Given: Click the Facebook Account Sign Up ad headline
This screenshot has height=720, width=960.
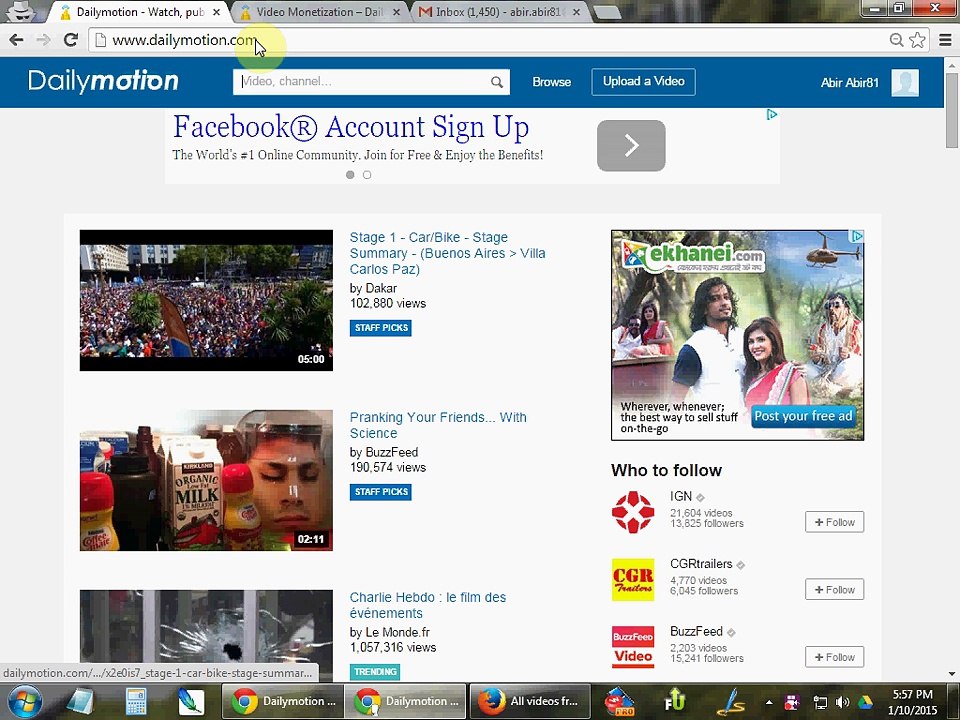Looking at the screenshot, I should [x=351, y=127].
